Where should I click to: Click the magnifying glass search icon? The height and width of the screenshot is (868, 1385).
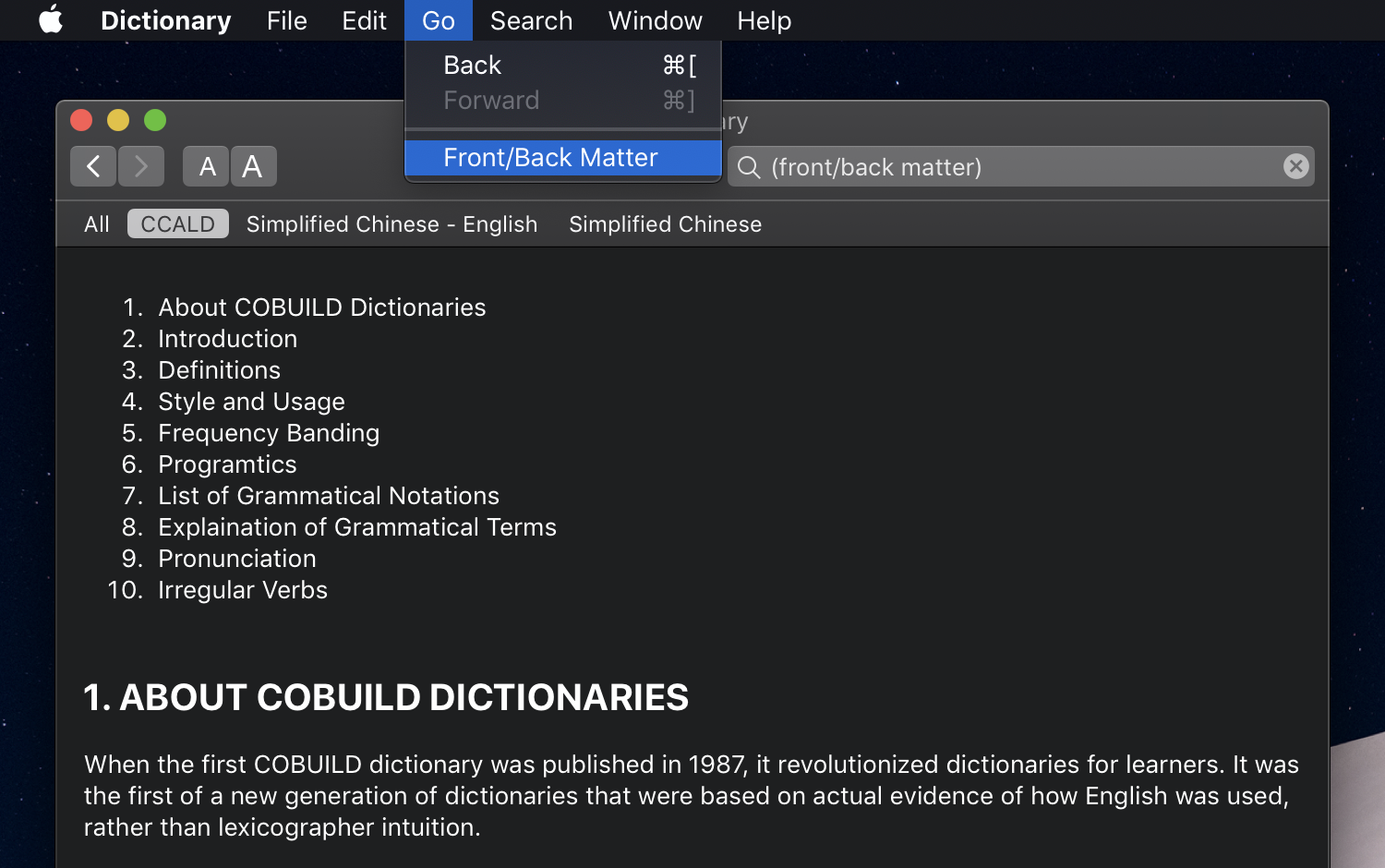click(749, 167)
